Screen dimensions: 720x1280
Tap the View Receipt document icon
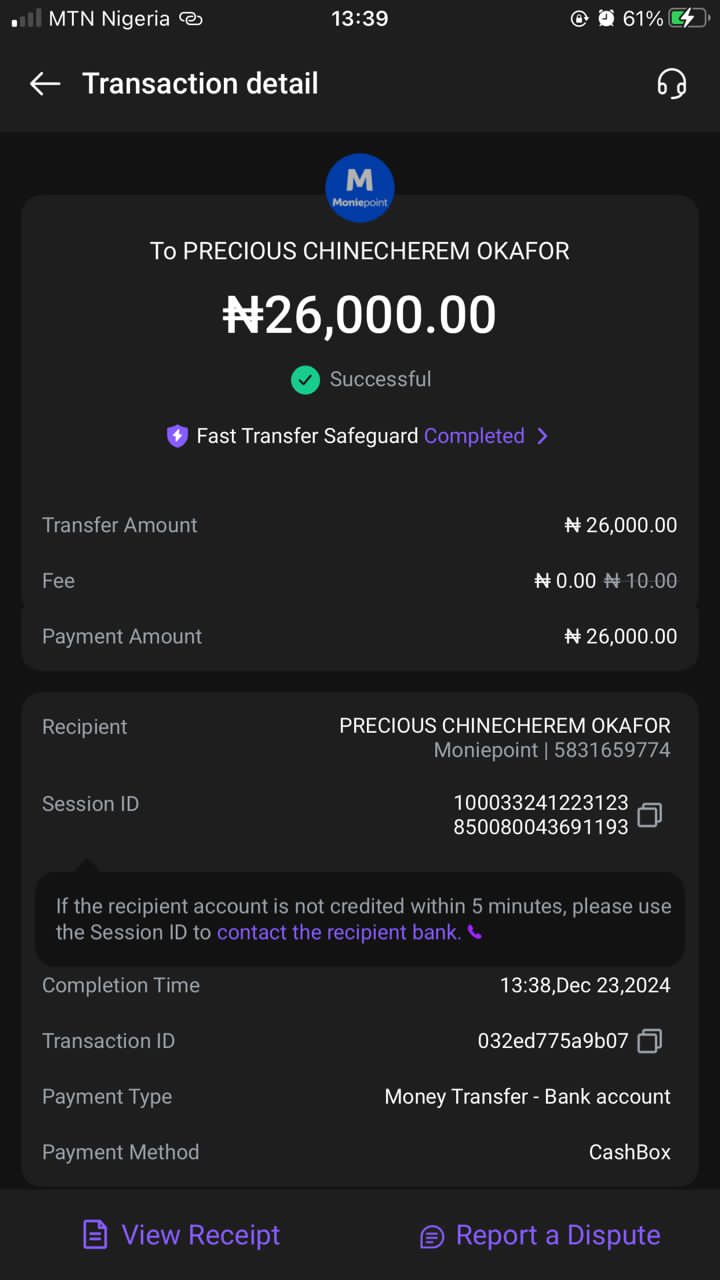(x=95, y=1235)
